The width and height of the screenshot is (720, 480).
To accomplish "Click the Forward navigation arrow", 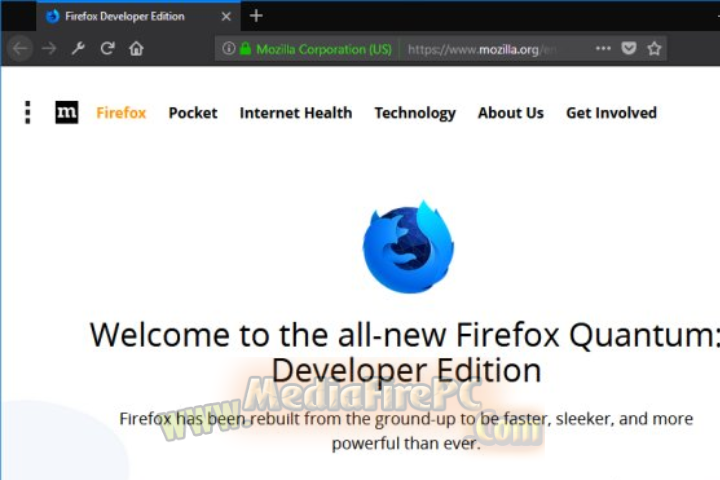I will point(49,48).
